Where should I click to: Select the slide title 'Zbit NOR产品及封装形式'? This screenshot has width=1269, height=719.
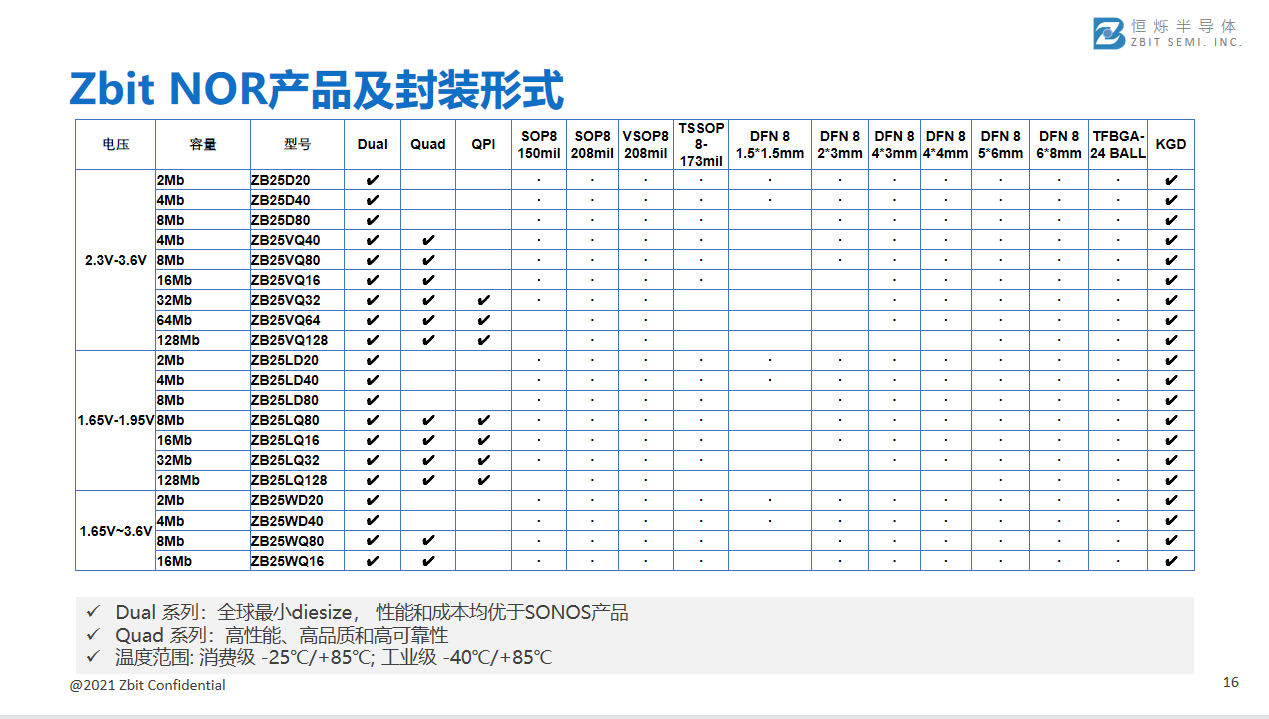click(316, 89)
